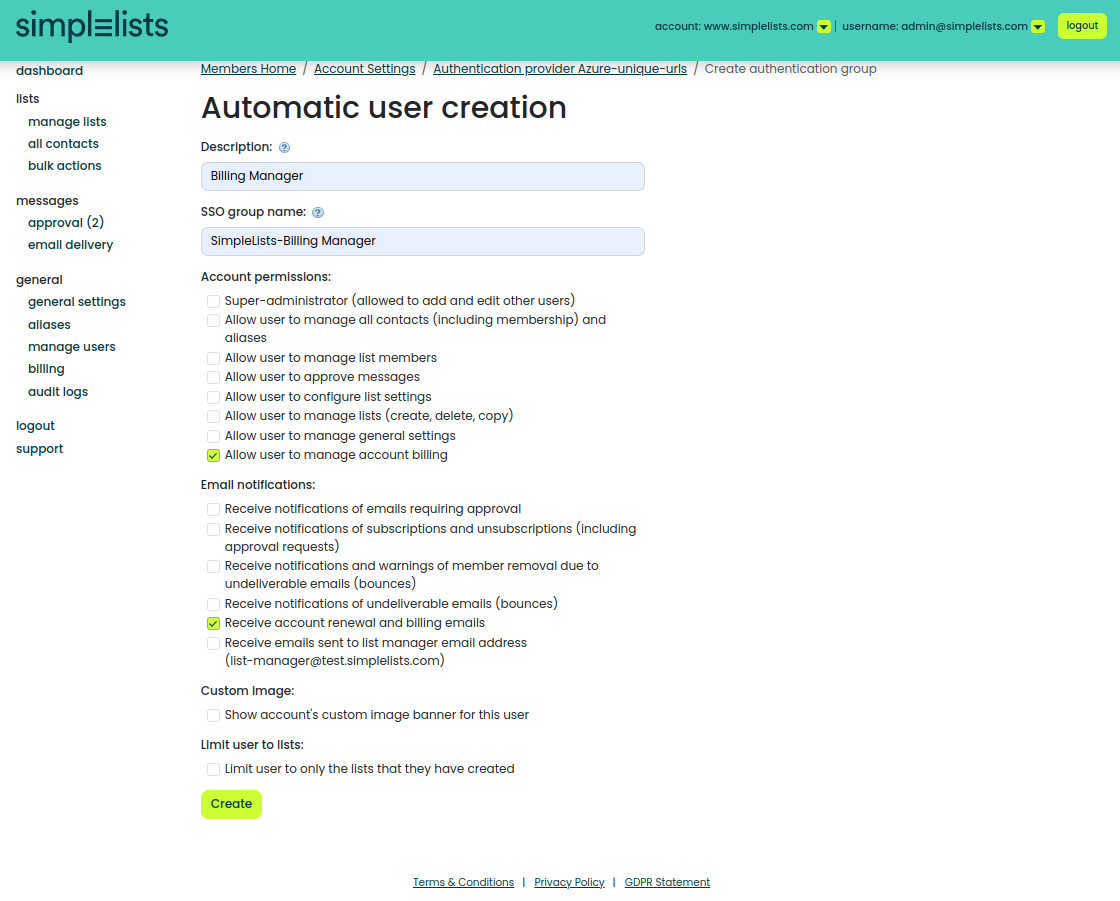This screenshot has height=901, width=1120.
Task: Enable notifications of emails requiring approval
Action: [x=214, y=510]
